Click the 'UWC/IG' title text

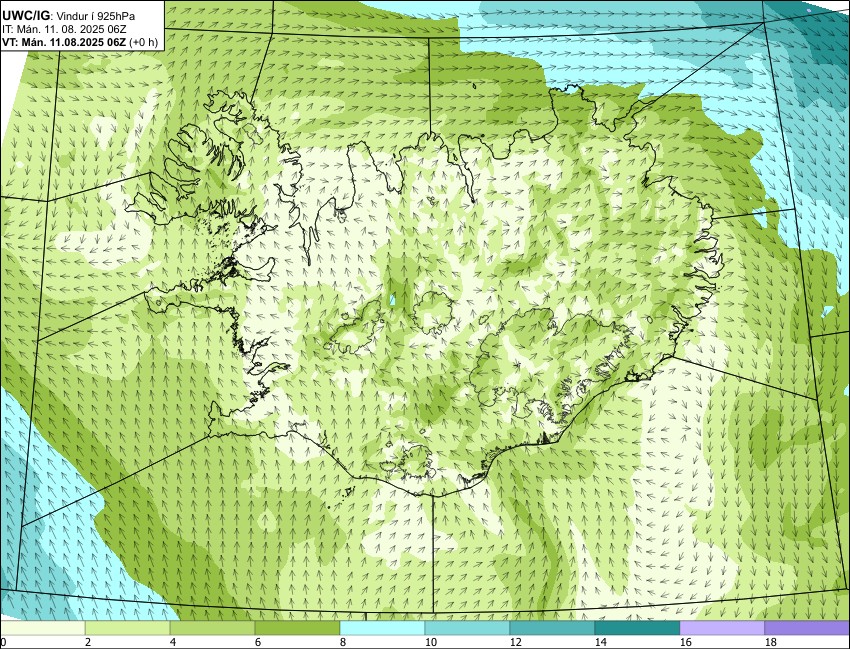27,16
